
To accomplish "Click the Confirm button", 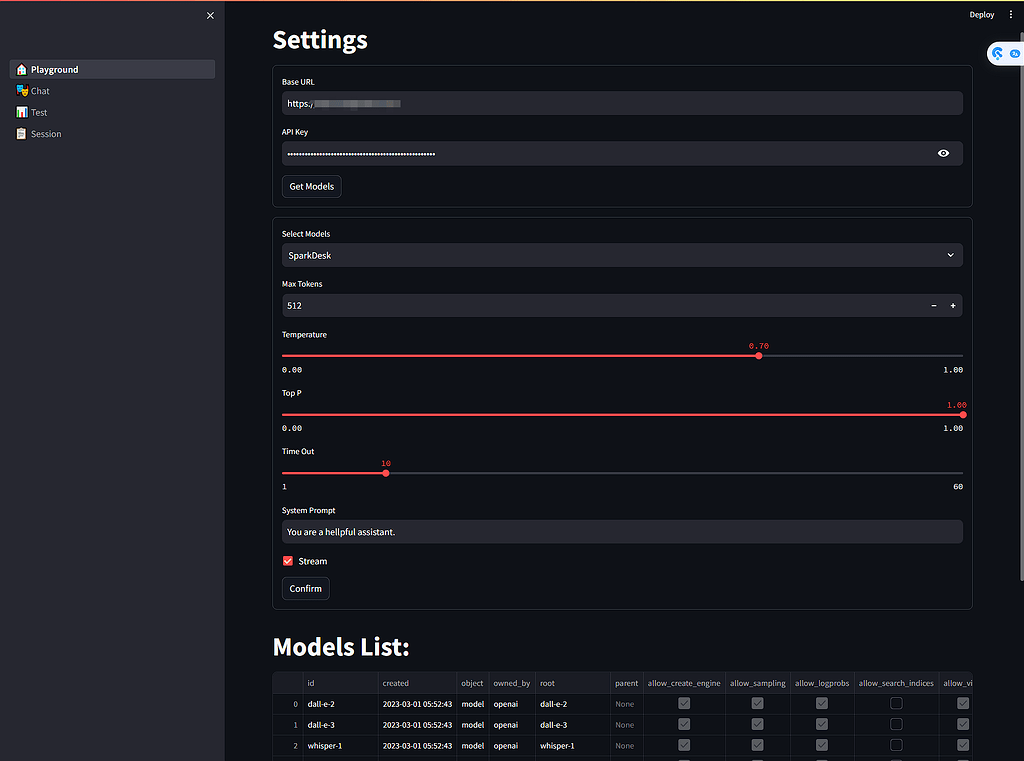I will pyautogui.click(x=306, y=589).
